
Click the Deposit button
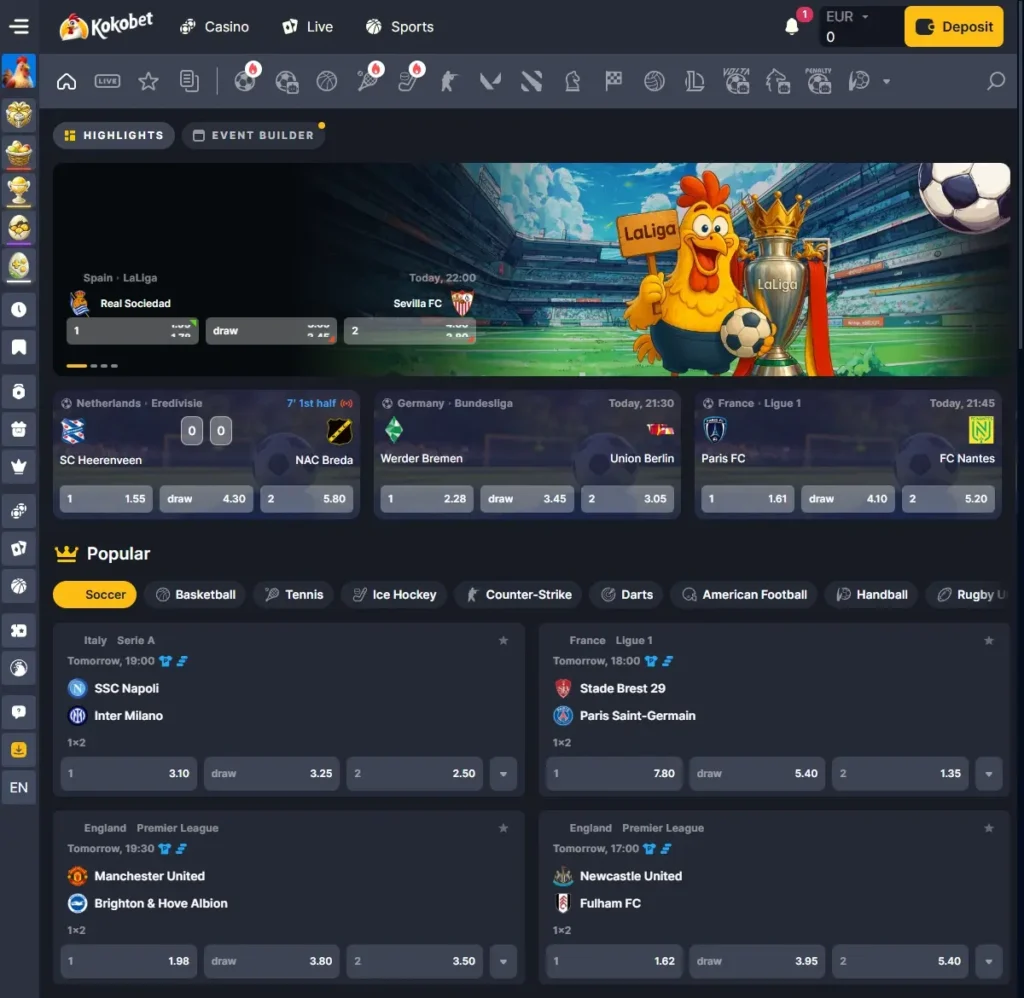pyautogui.click(x=953, y=27)
